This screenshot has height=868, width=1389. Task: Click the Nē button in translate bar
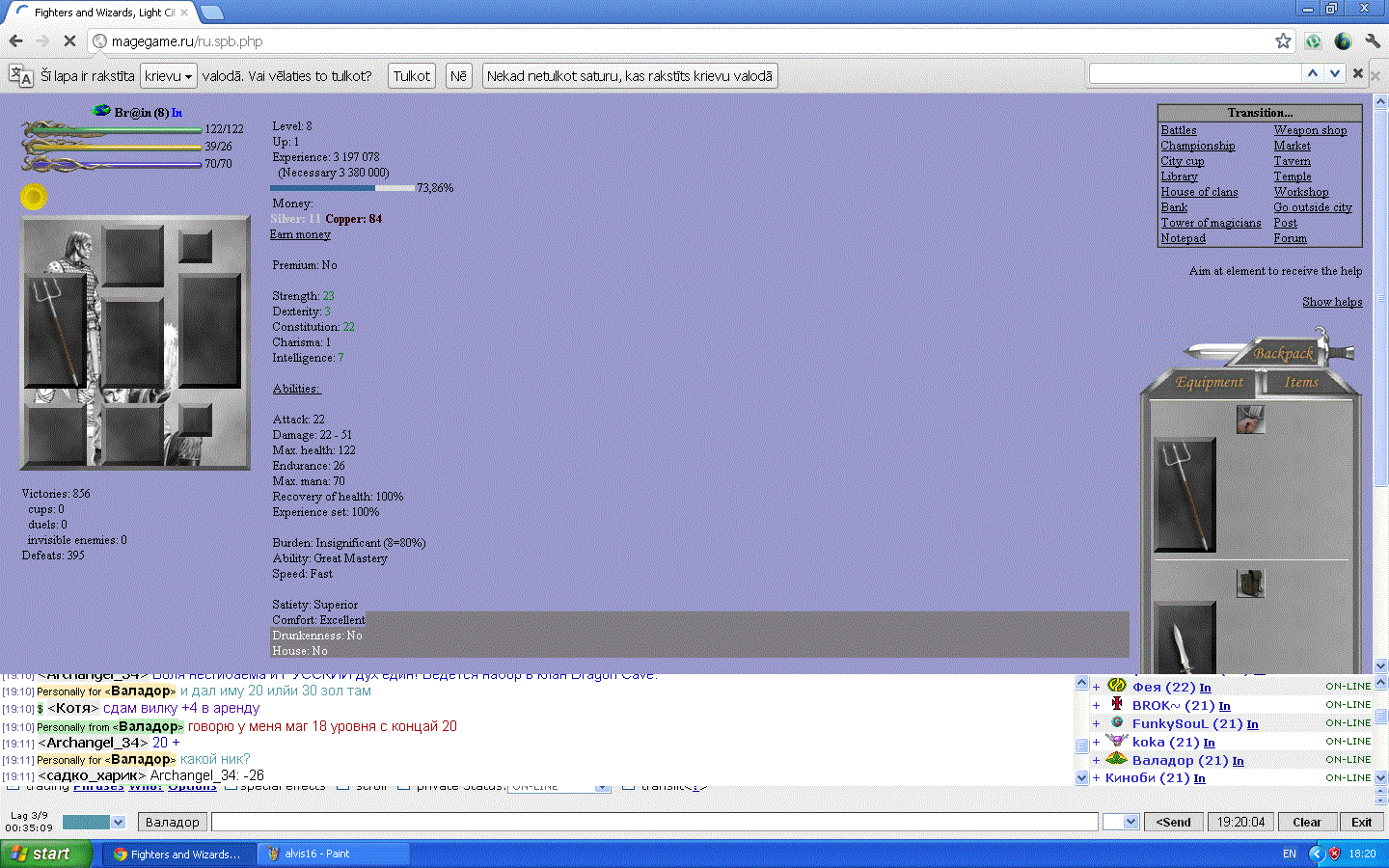pyautogui.click(x=459, y=76)
